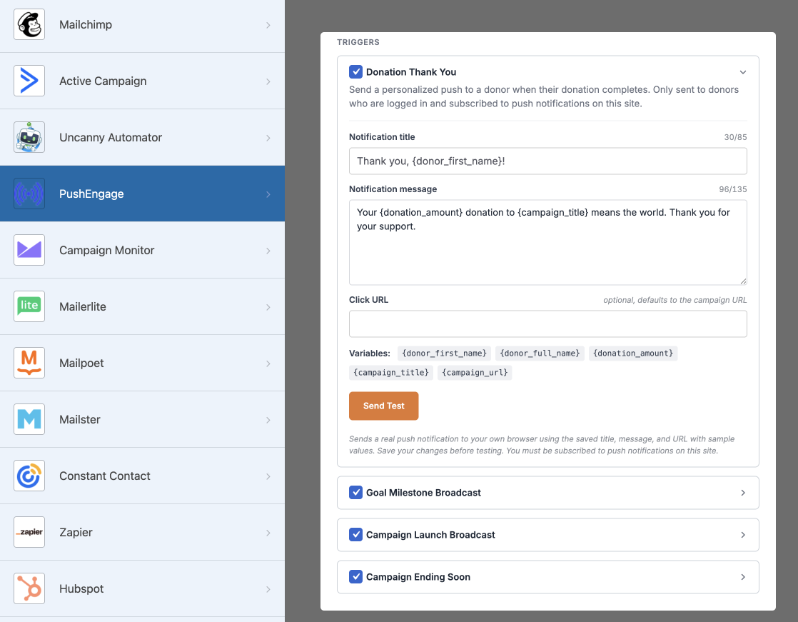Click the Send Test button
798x622 pixels.
(384, 406)
